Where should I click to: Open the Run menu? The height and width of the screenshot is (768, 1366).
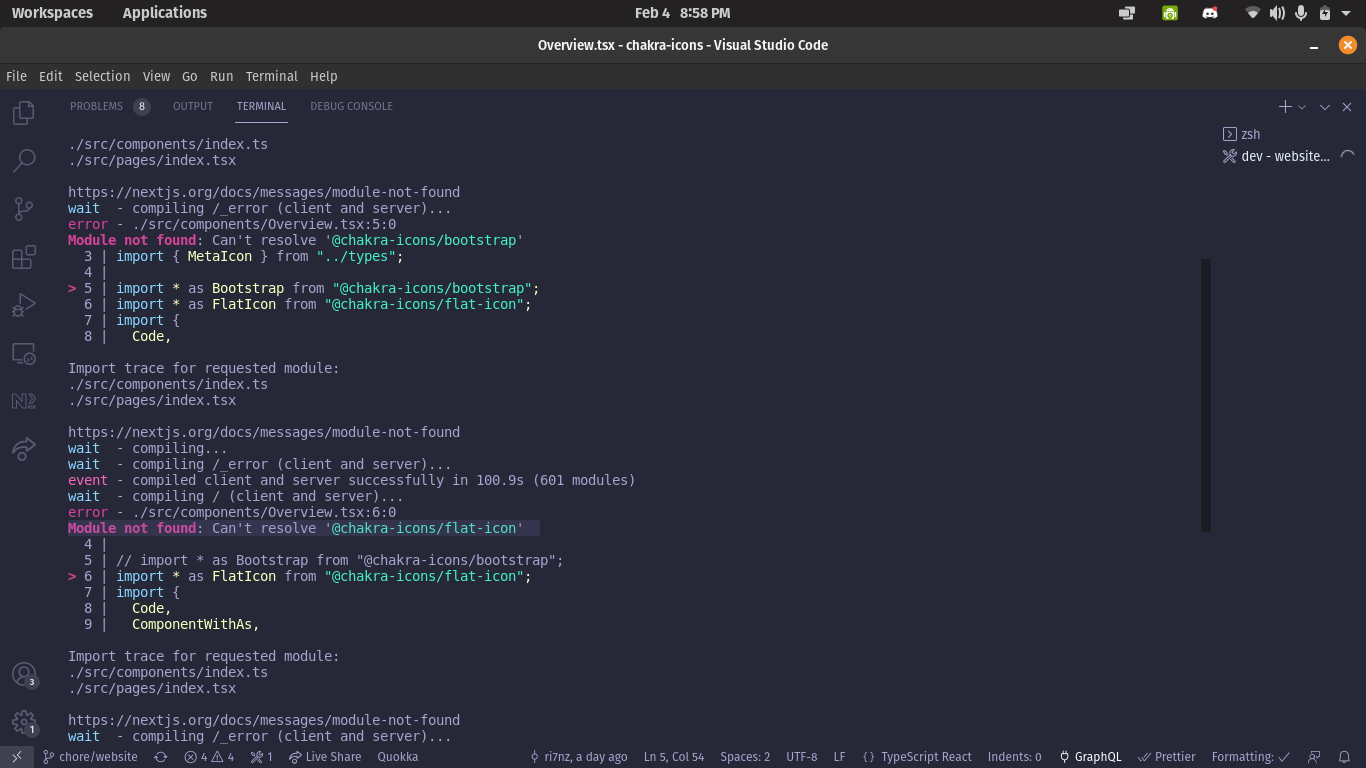click(x=222, y=76)
